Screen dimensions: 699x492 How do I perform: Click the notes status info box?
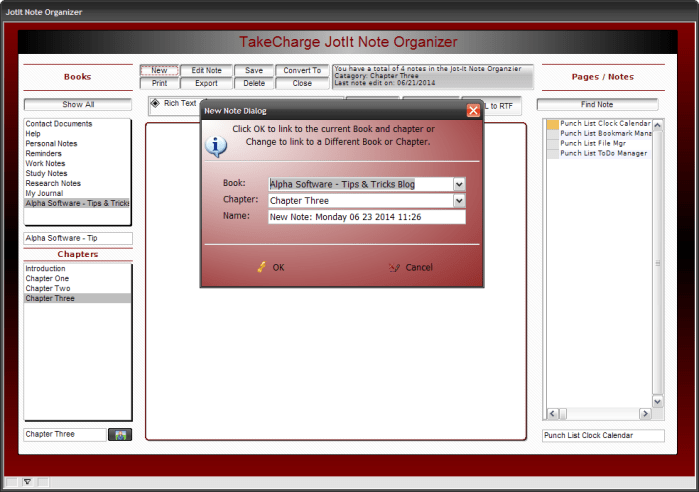[432, 77]
